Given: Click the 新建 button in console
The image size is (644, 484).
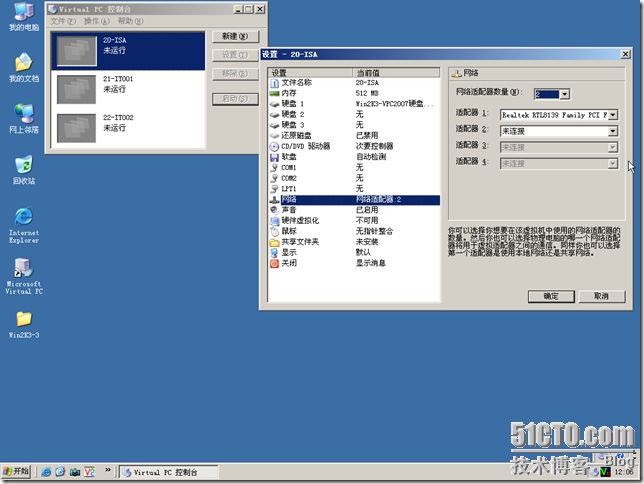Looking at the screenshot, I should [x=235, y=36].
